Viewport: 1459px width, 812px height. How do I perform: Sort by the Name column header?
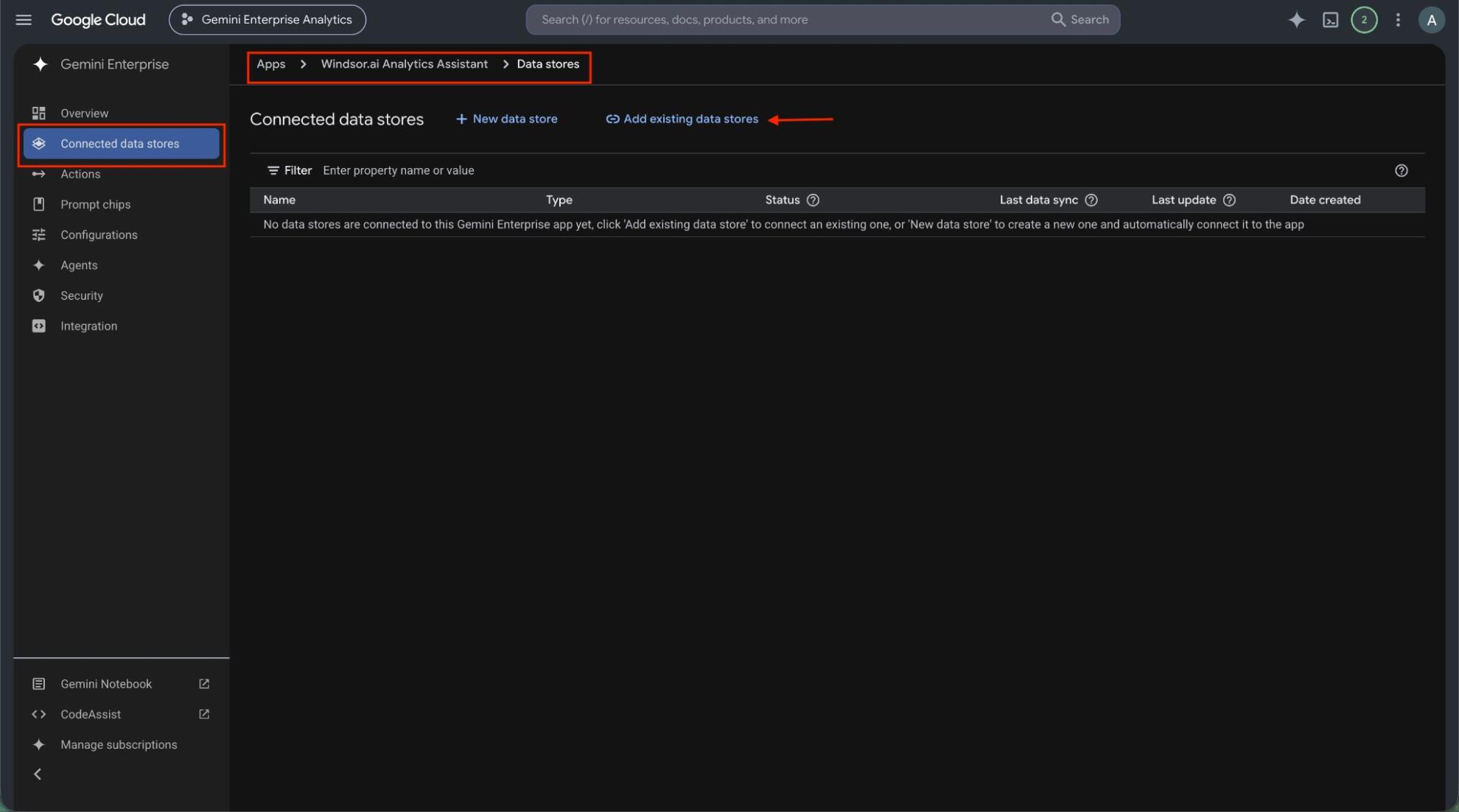click(279, 200)
